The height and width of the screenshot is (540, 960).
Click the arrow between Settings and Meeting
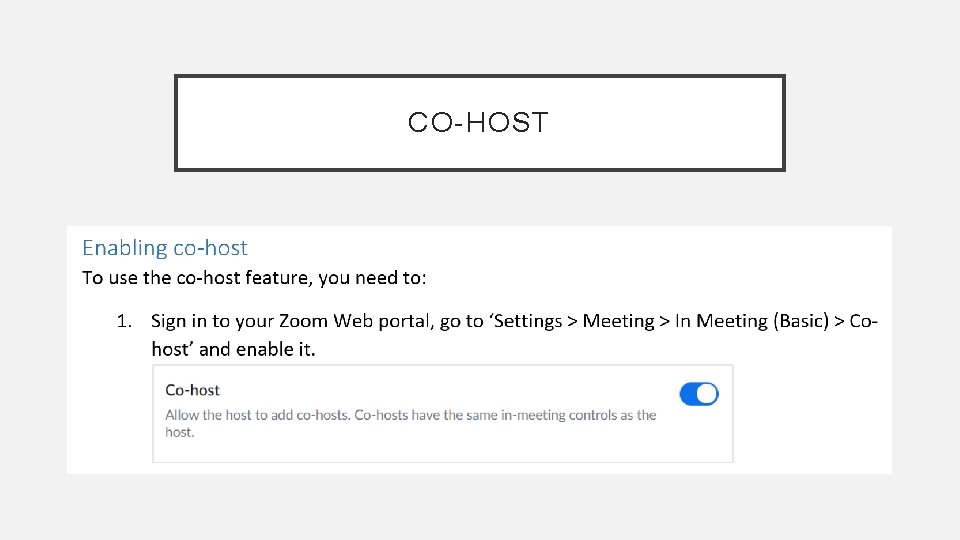click(x=572, y=321)
